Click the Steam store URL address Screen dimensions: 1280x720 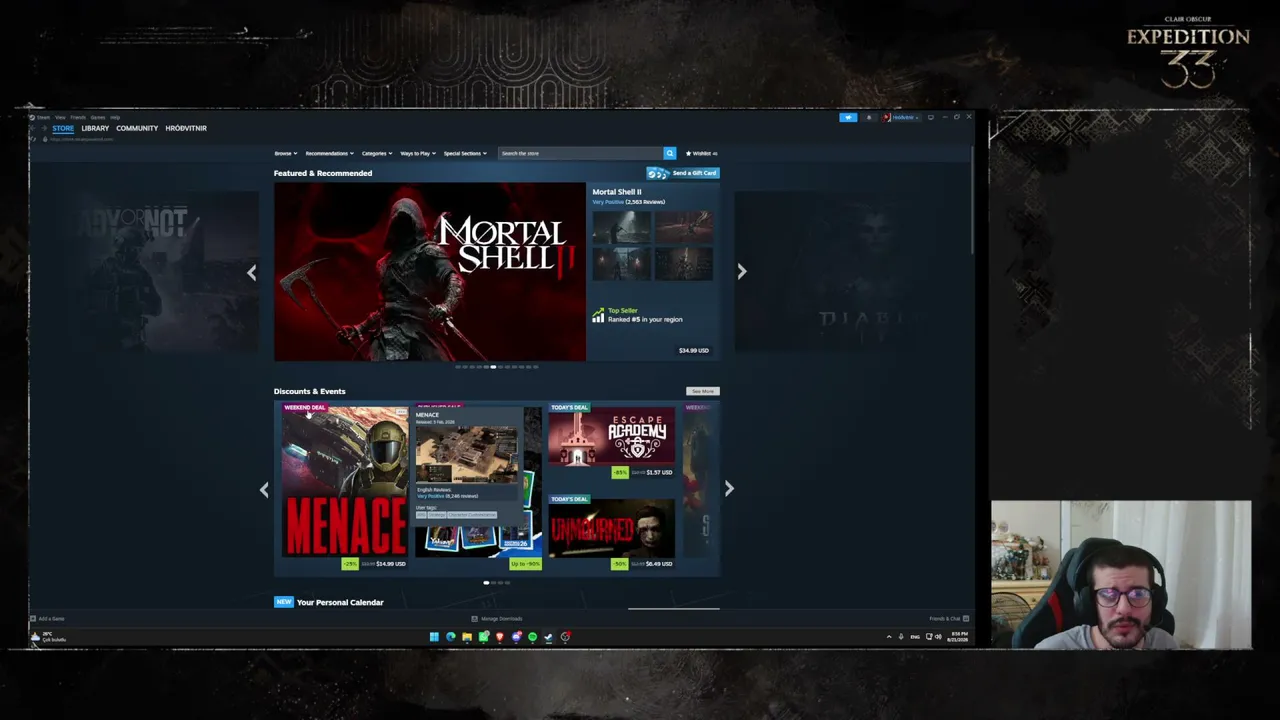click(x=82, y=139)
